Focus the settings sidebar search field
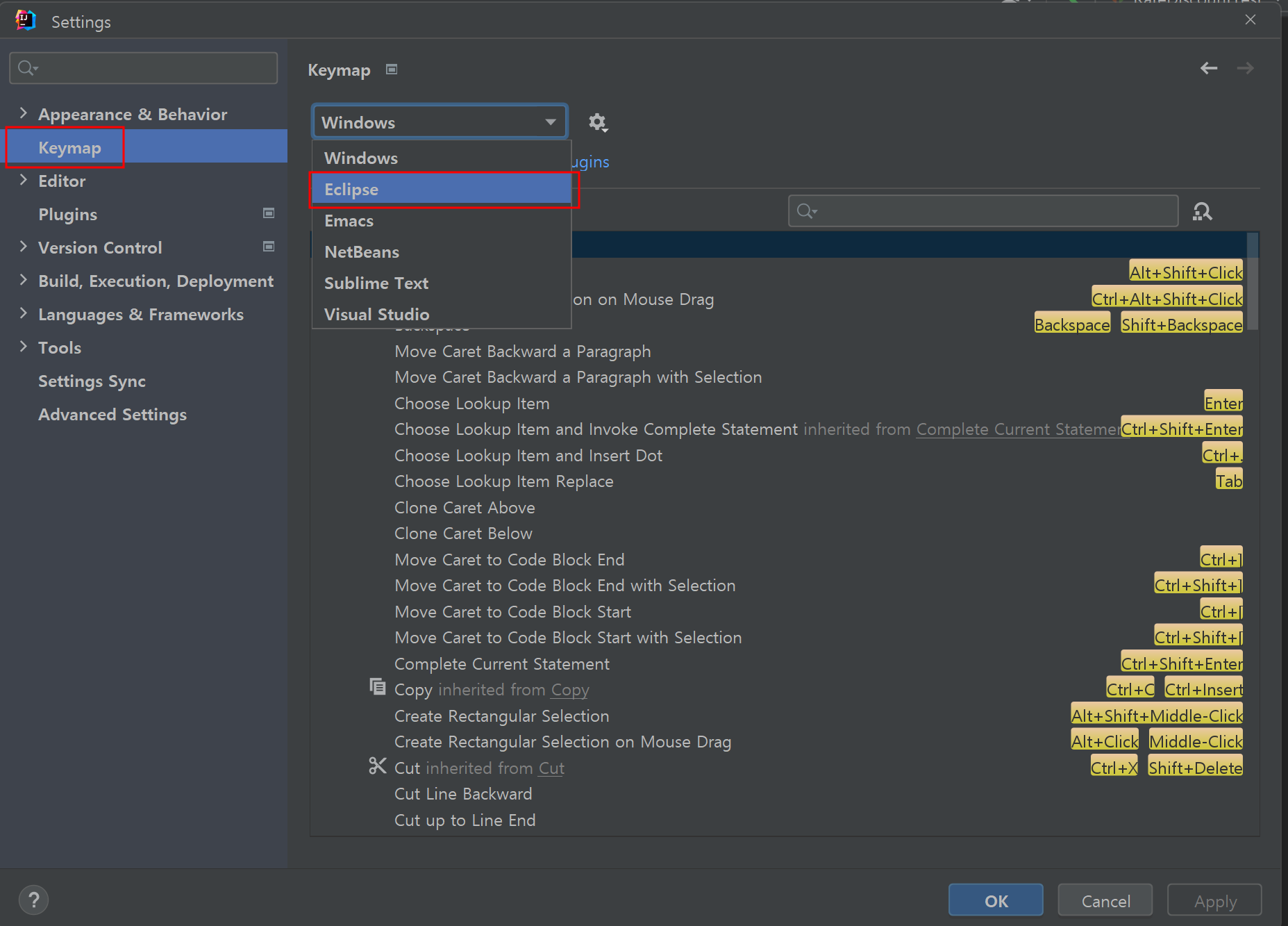The width and height of the screenshot is (1288, 926). coord(144,67)
